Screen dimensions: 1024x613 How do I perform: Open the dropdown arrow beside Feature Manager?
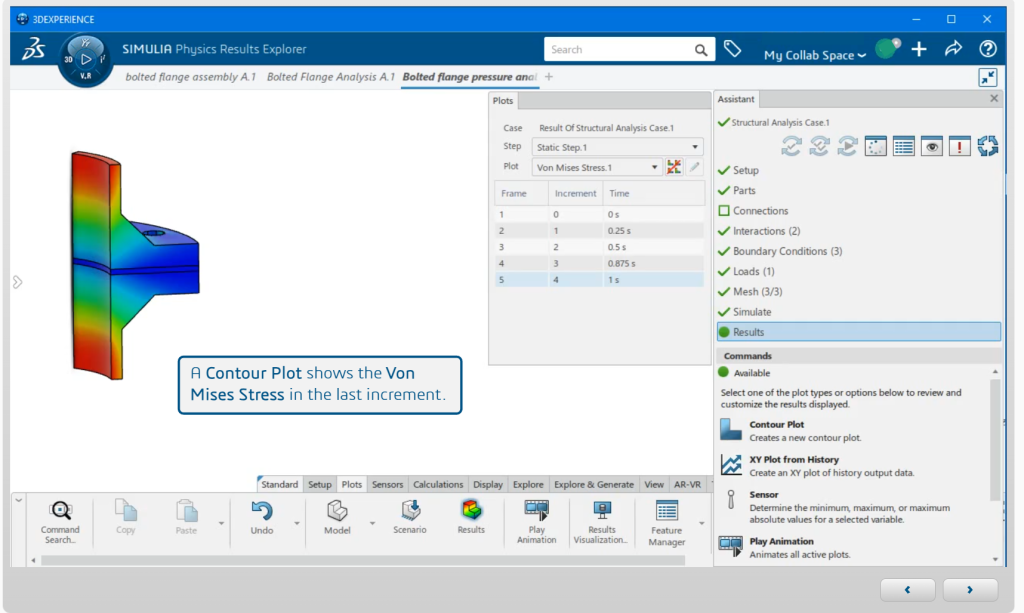(702, 523)
